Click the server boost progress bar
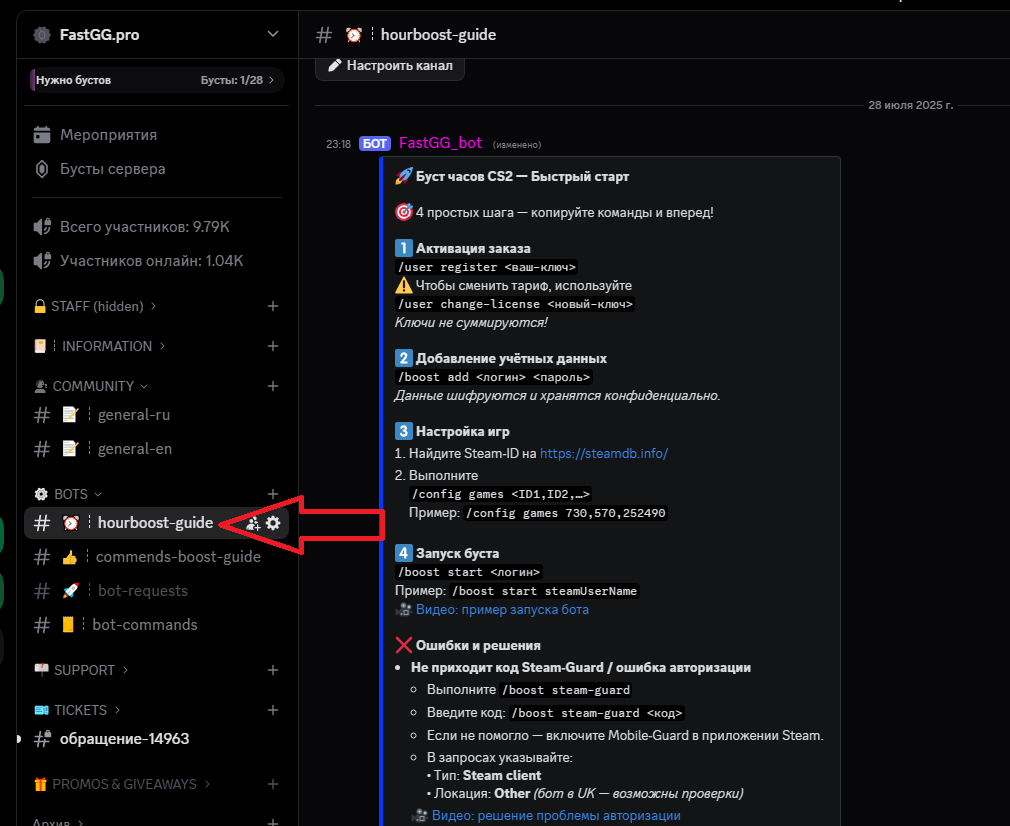 pyautogui.click(x=157, y=80)
